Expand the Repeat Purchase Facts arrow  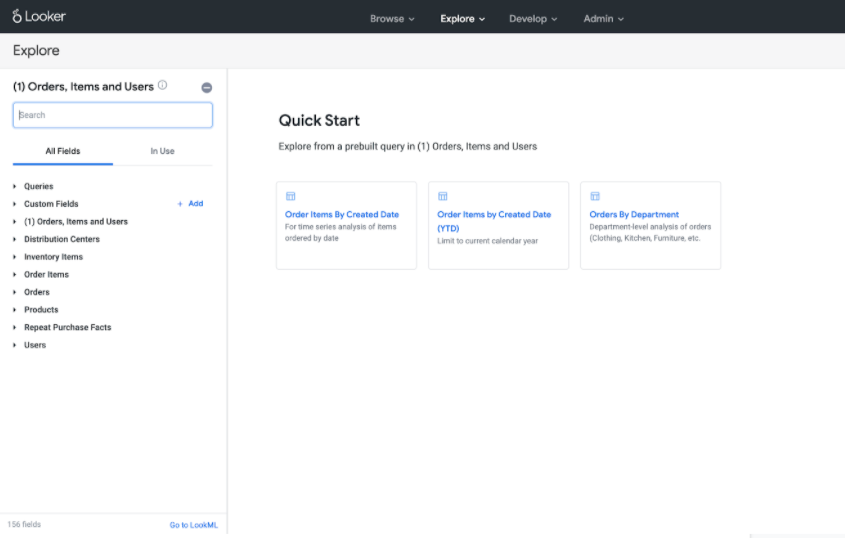tap(15, 327)
